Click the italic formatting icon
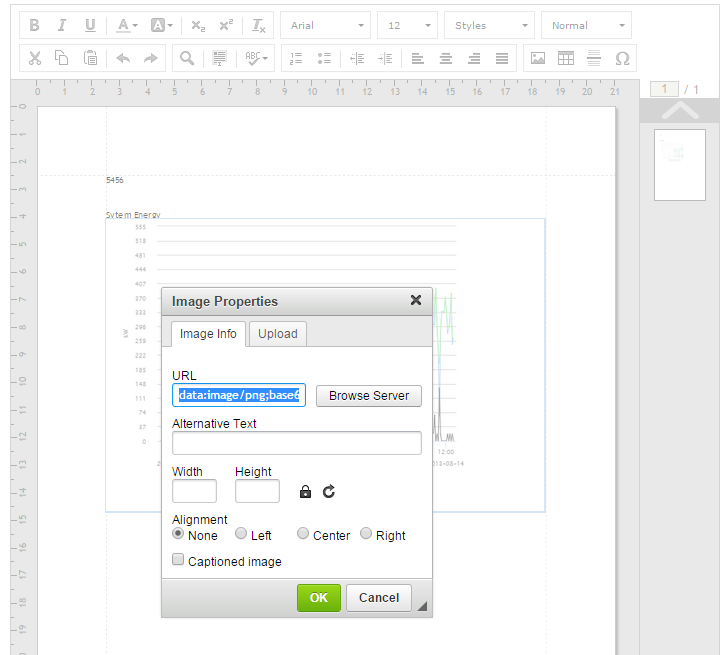The width and height of the screenshot is (725, 655). tap(62, 25)
